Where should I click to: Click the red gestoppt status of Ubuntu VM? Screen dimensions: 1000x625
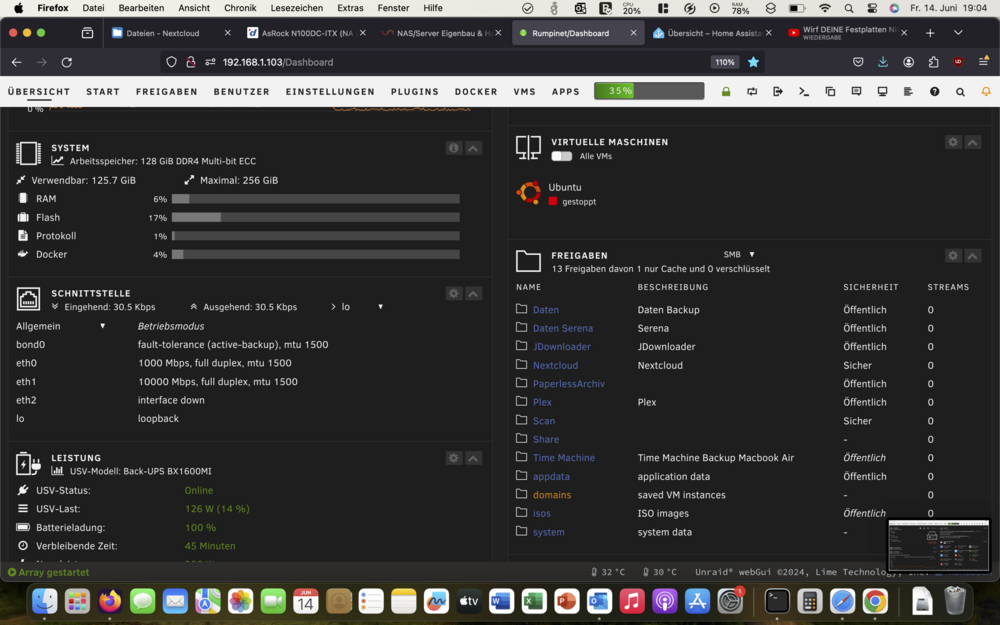572,202
